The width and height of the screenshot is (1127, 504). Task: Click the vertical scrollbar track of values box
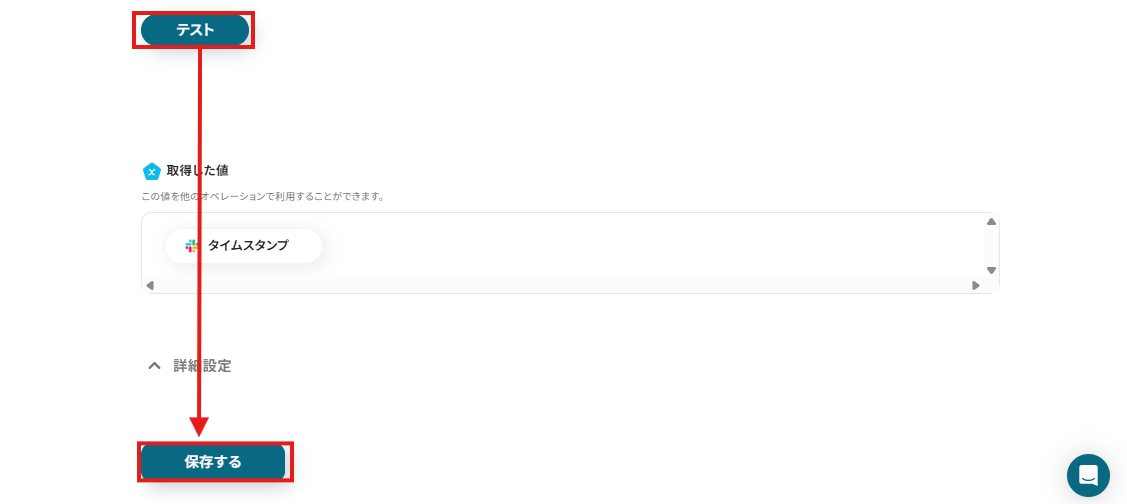pyautogui.click(x=991, y=246)
